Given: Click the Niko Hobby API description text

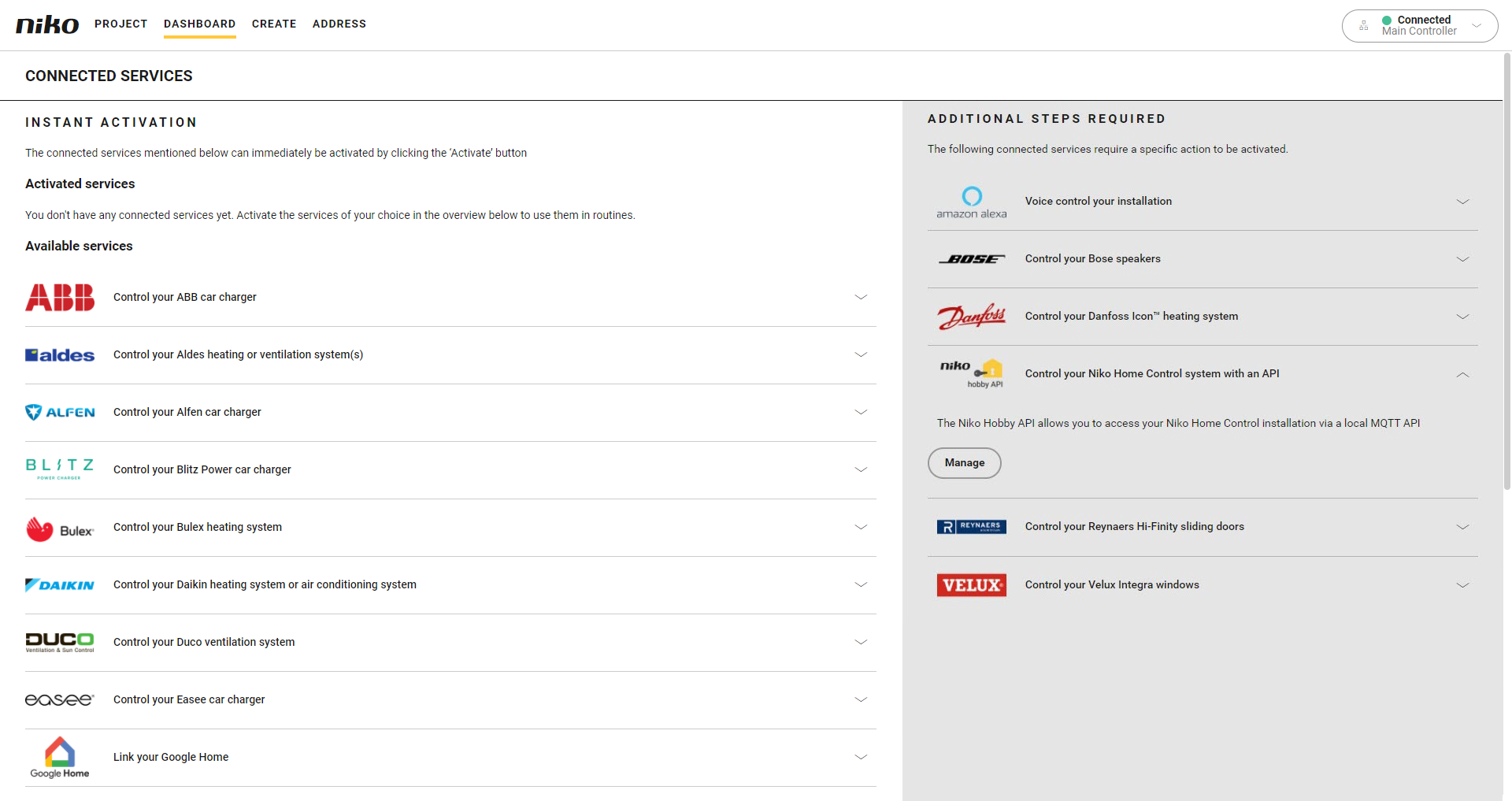Looking at the screenshot, I should [1179, 424].
